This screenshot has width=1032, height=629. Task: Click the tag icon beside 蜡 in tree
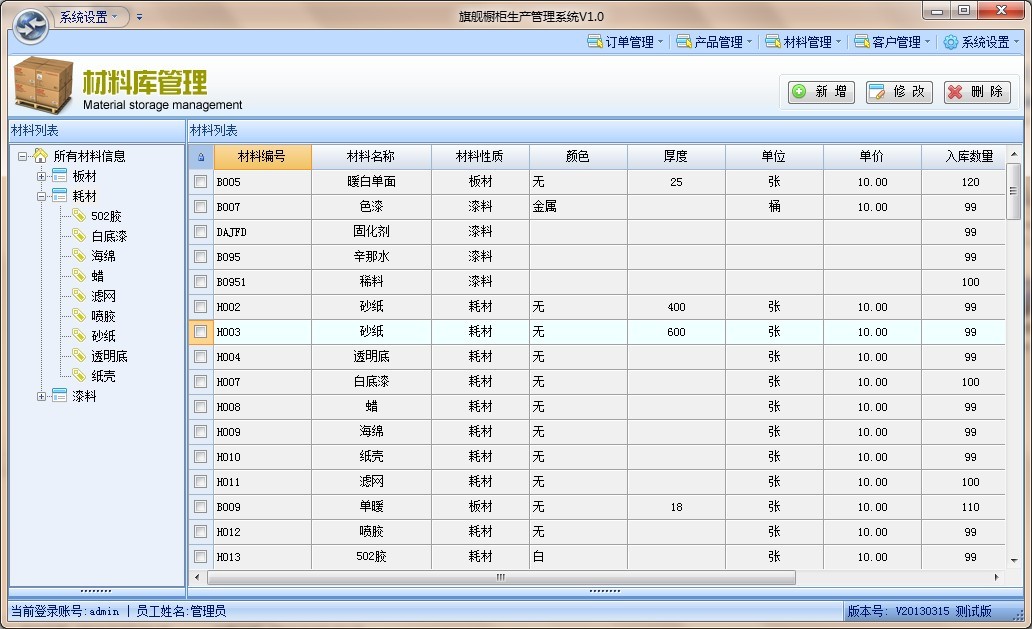pyautogui.click(x=79, y=276)
